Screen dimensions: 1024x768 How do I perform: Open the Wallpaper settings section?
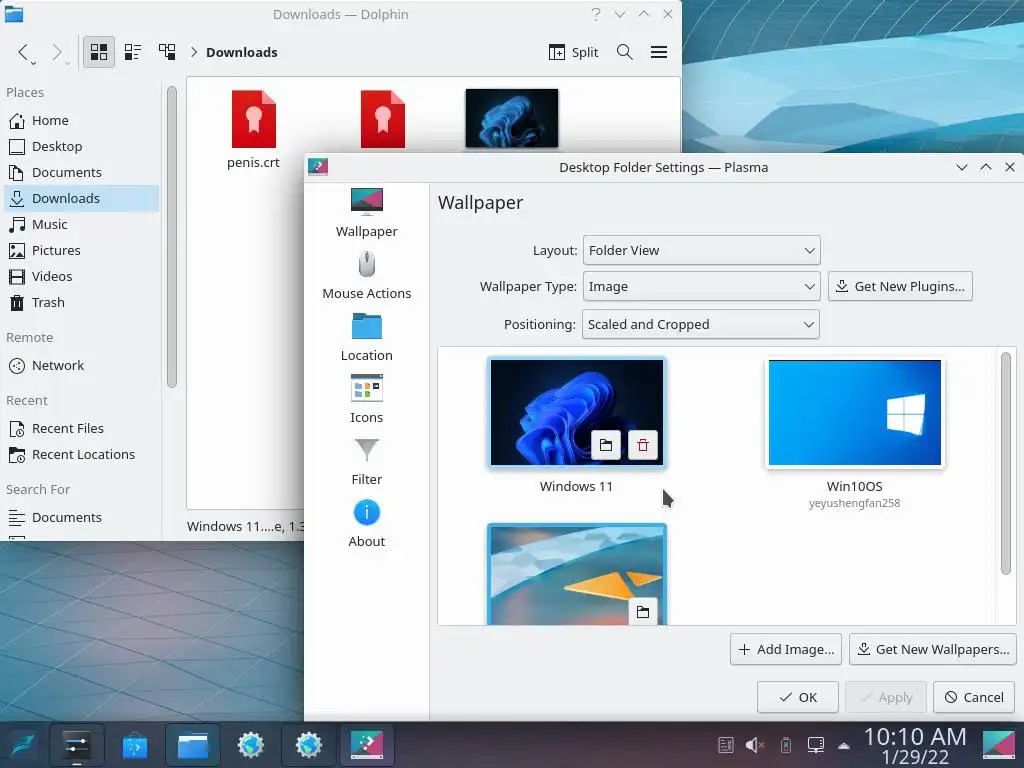366,213
